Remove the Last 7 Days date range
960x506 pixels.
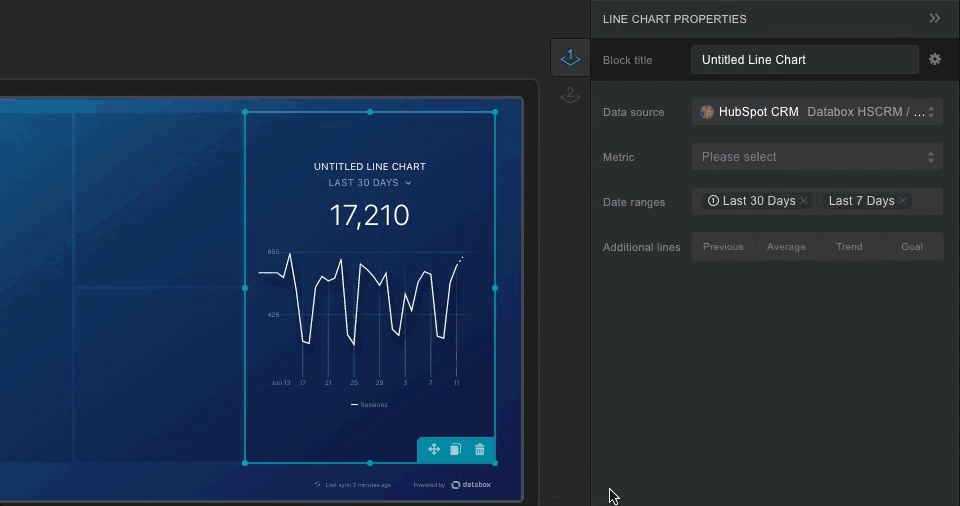(903, 201)
